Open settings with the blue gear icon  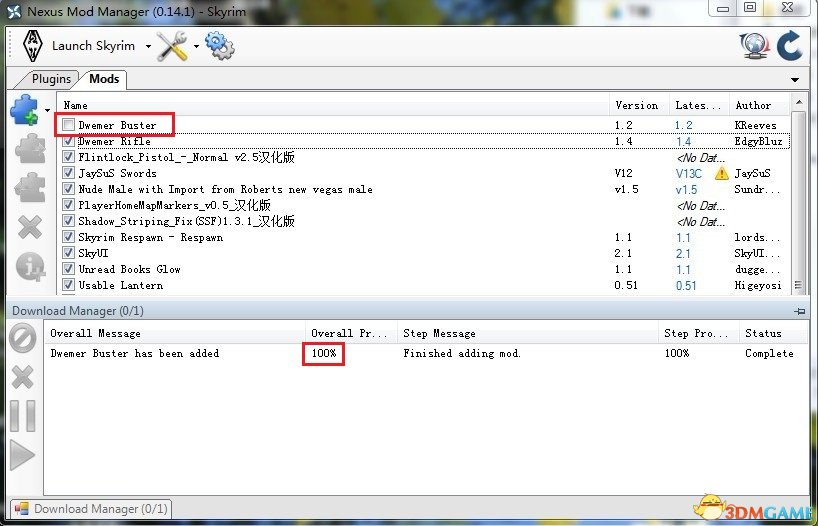[219, 46]
